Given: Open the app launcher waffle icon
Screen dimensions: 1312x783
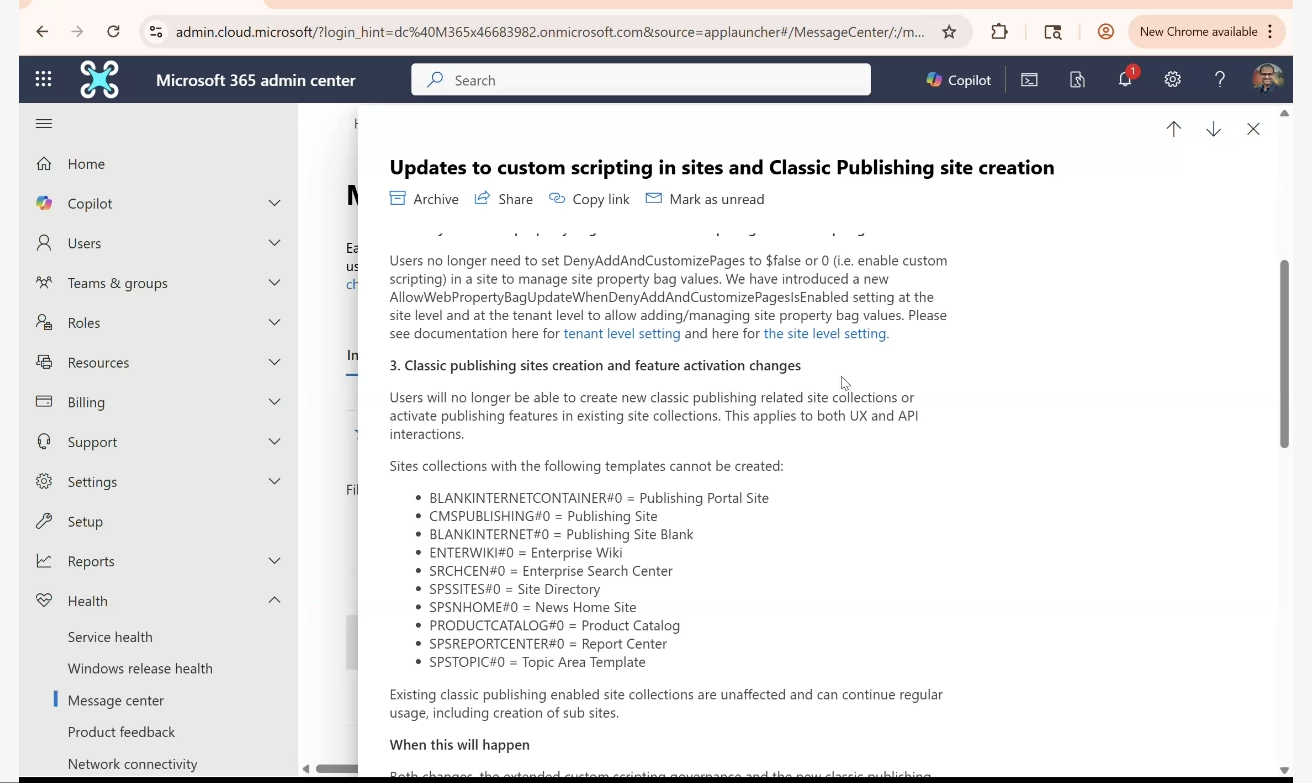Looking at the screenshot, I should 43,80.
